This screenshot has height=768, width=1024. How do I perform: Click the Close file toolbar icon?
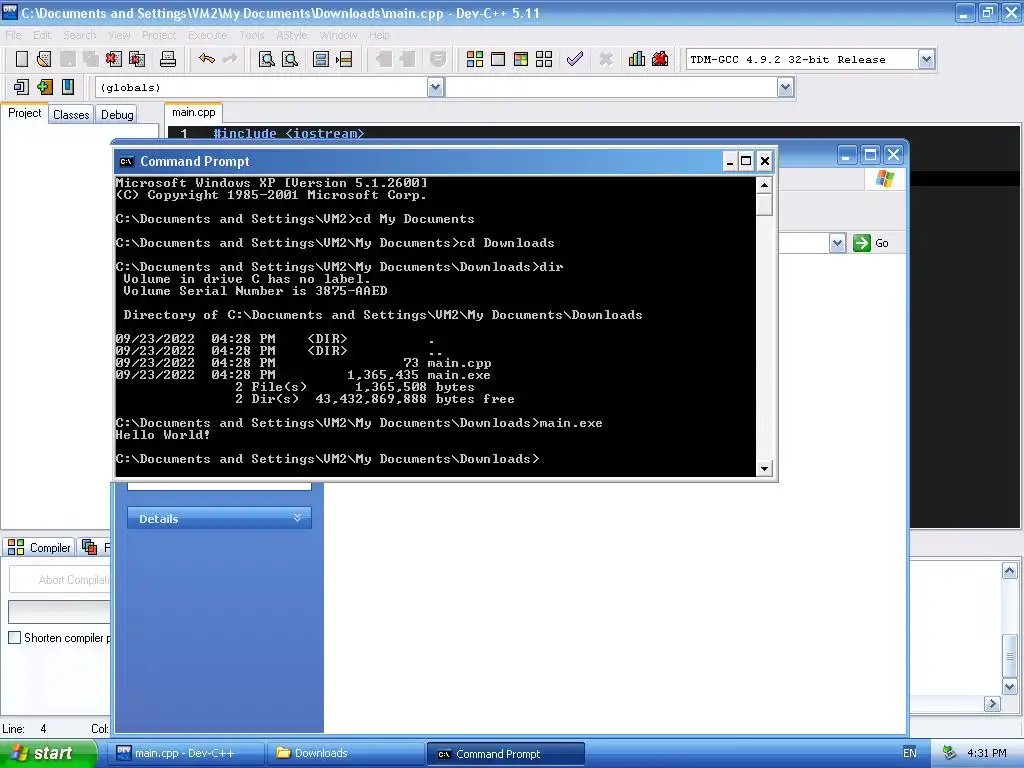click(x=114, y=59)
